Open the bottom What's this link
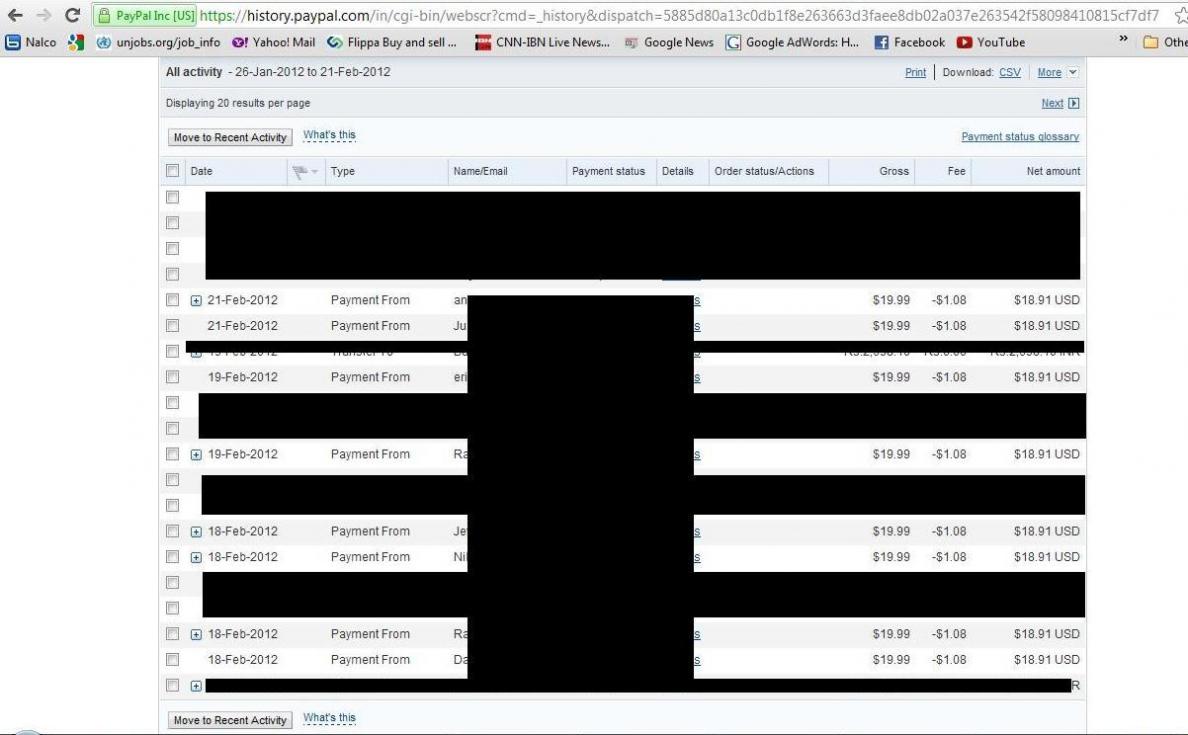Image resolution: width=1188 pixels, height=735 pixels. (329, 718)
